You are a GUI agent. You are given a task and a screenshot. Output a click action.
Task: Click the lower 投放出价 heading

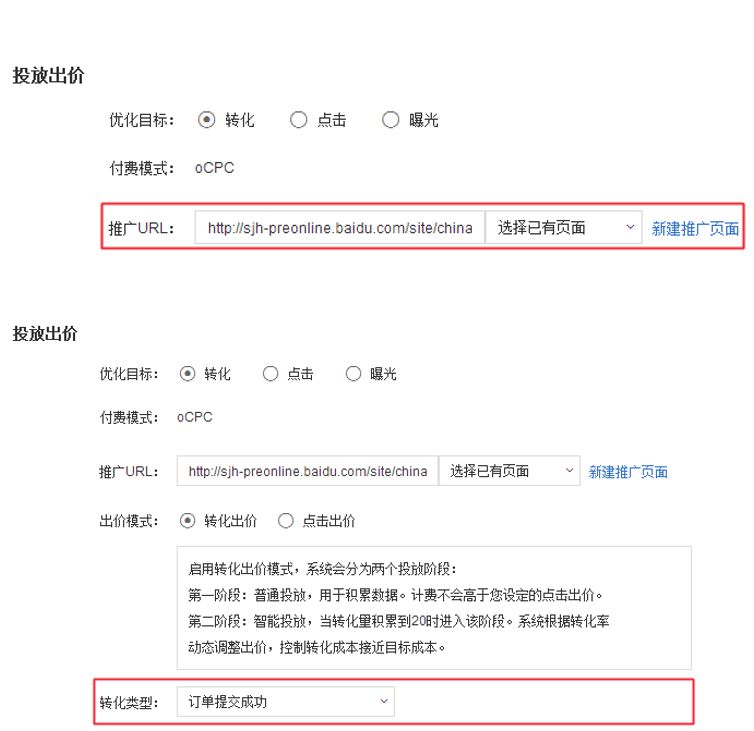click(45, 333)
